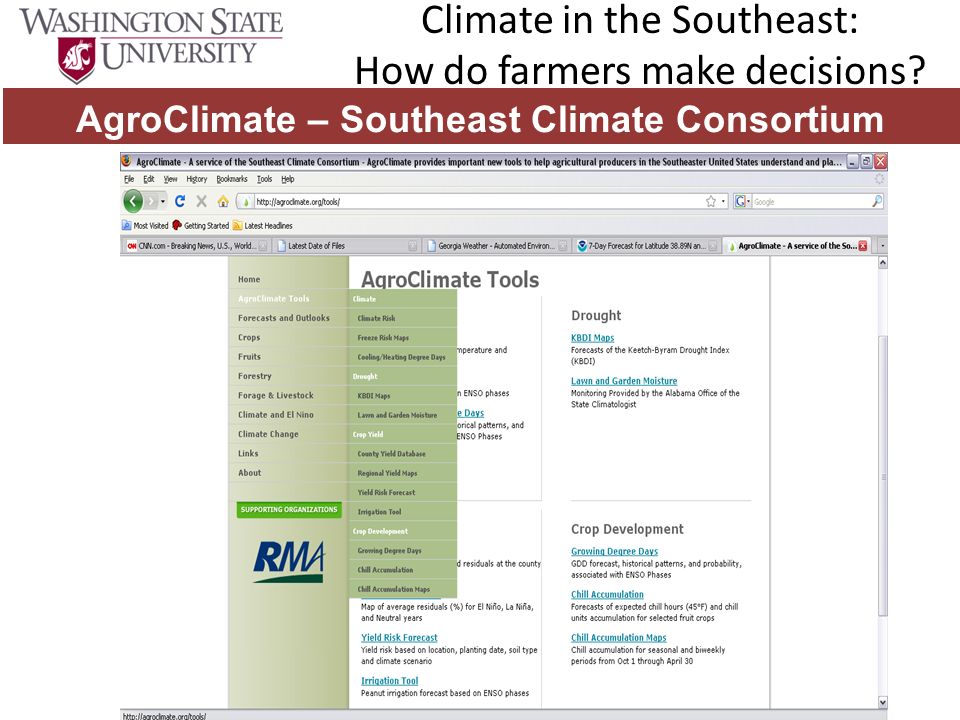Click Chill Accumulation link in page
The height and width of the screenshot is (720, 960).
pos(607,594)
